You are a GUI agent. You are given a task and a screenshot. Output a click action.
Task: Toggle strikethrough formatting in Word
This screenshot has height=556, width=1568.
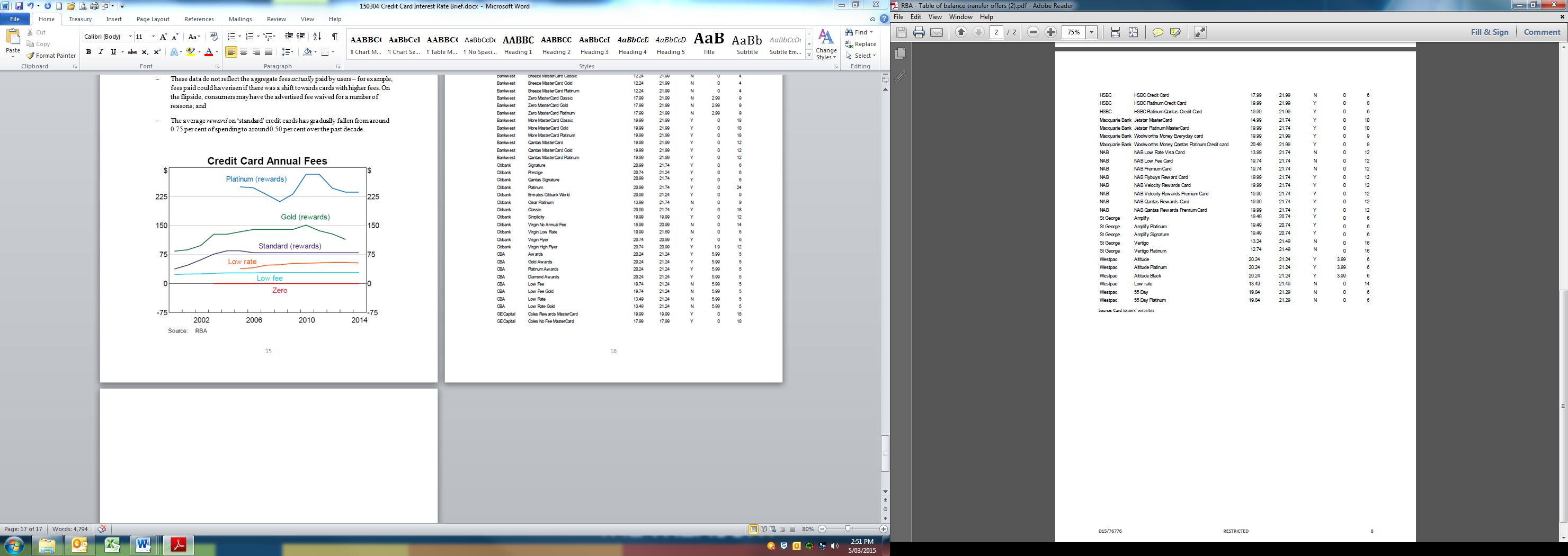pyautogui.click(x=132, y=52)
